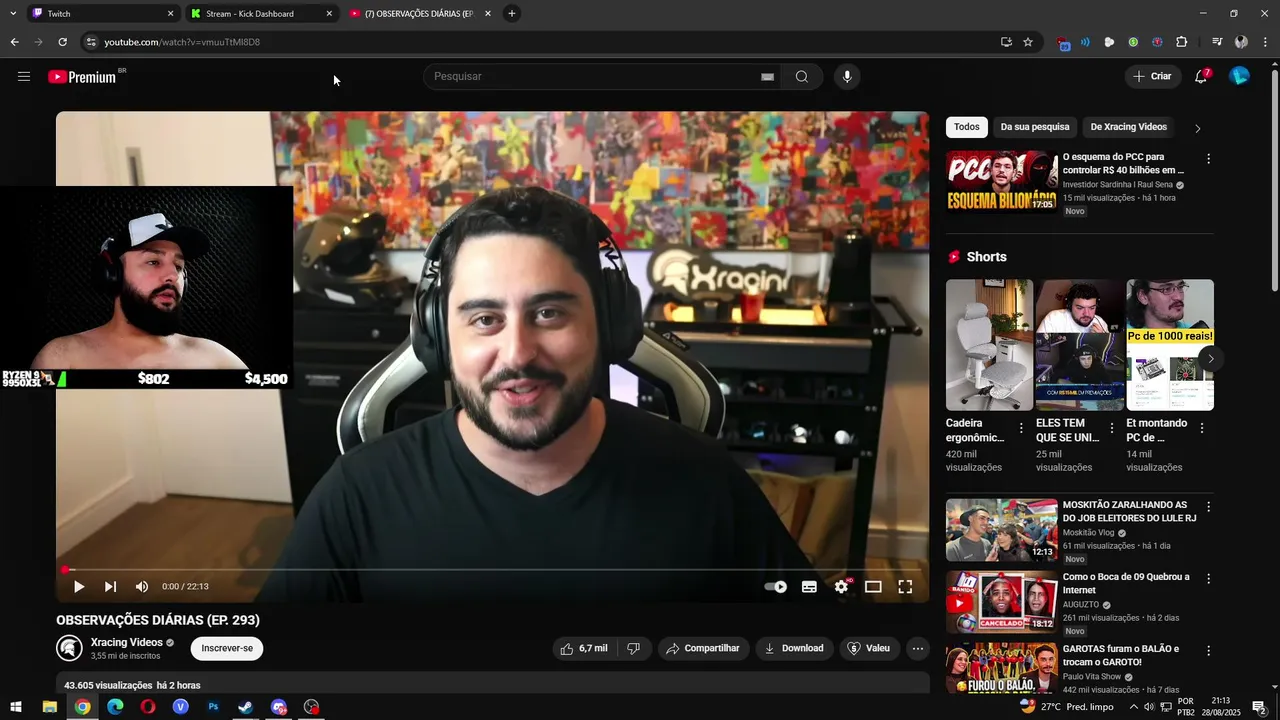The image size is (1280, 720).
Task: Switch to Stream - Kick Dashboard tab
Action: tap(262, 14)
